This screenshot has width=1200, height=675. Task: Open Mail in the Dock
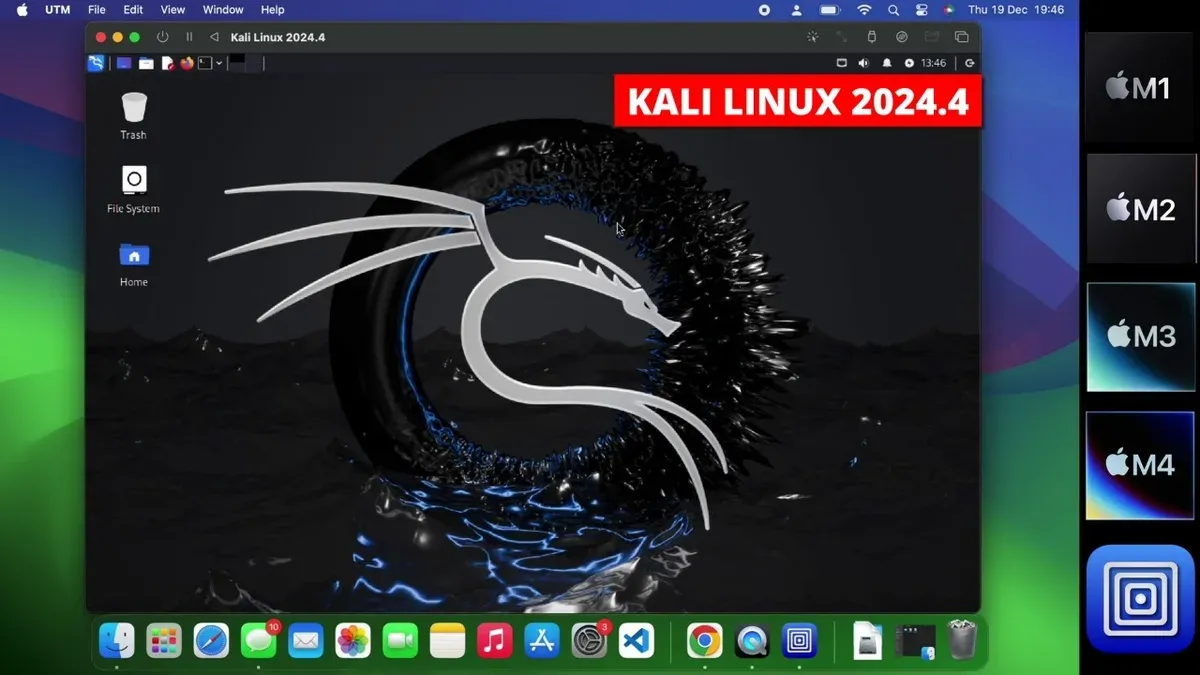click(x=306, y=640)
